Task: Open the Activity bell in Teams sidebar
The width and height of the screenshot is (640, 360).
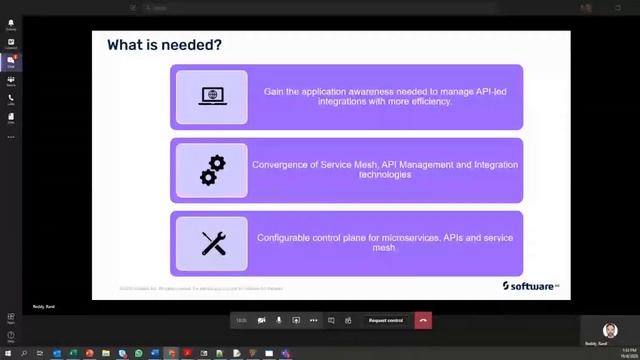Action: [11, 24]
